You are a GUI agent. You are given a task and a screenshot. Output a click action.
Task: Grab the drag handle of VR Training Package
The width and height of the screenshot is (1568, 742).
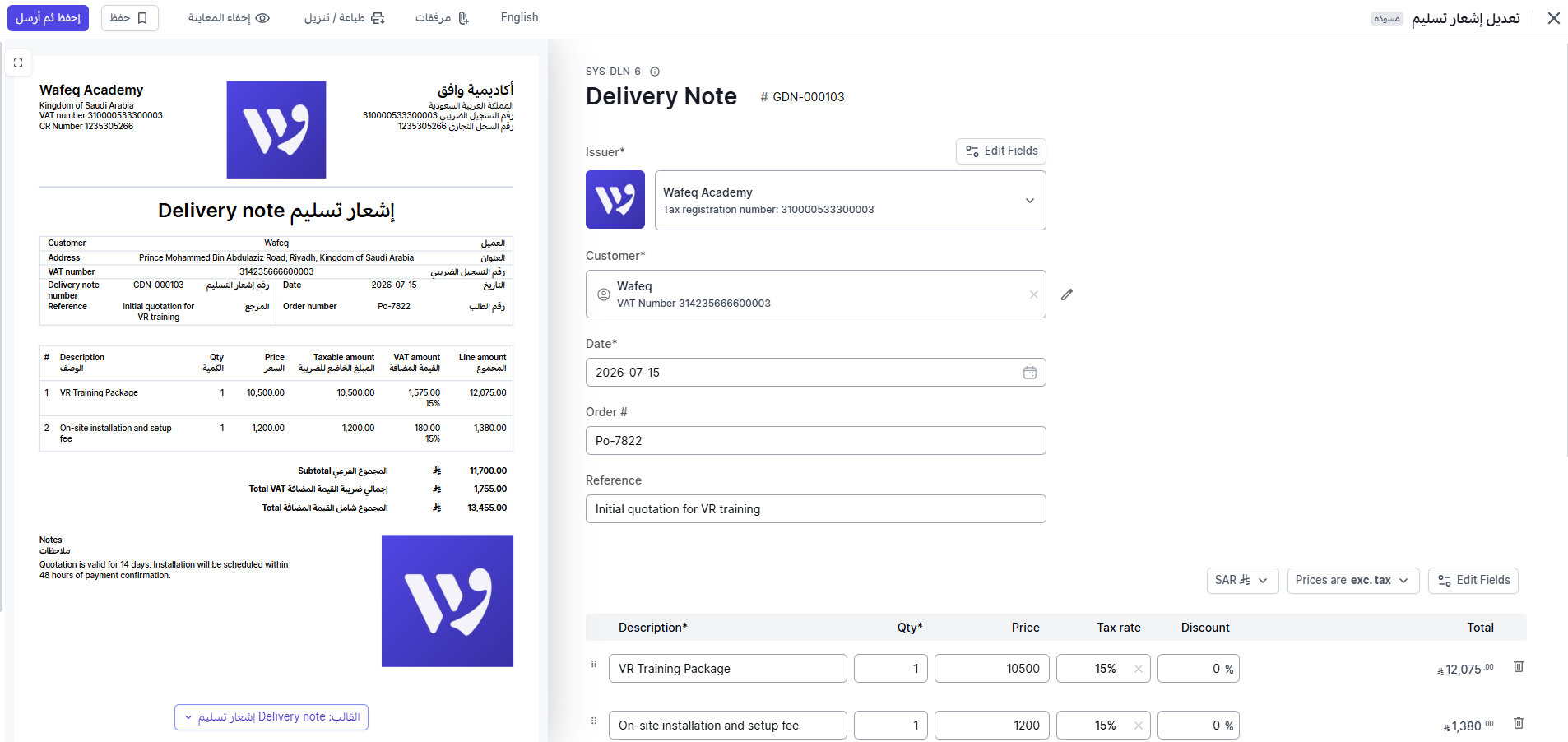[594, 664]
